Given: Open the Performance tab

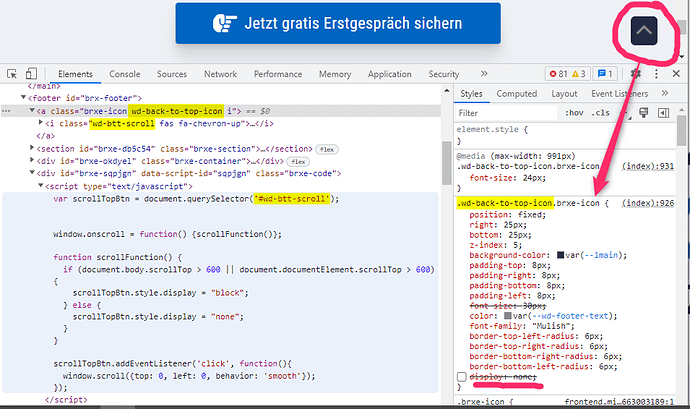Looking at the screenshot, I should coord(278,74).
